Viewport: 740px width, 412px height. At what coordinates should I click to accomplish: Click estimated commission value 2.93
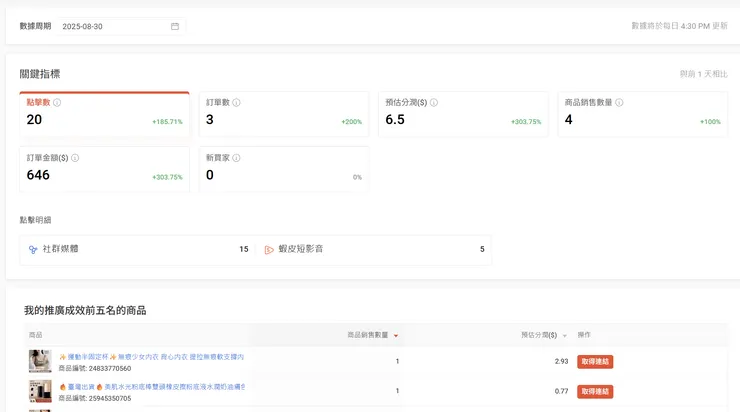click(x=561, y=361)
